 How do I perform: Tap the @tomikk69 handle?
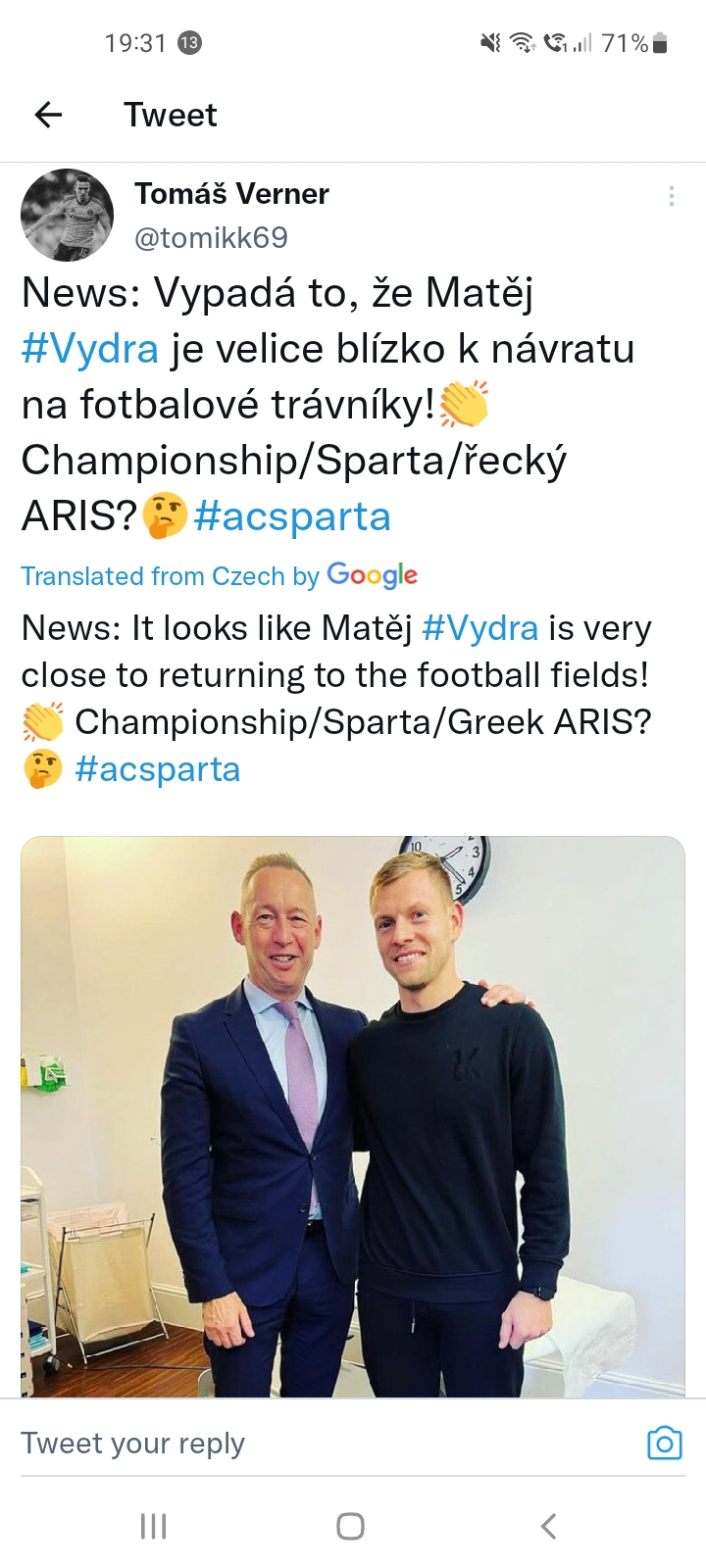(x=211, y=237)
